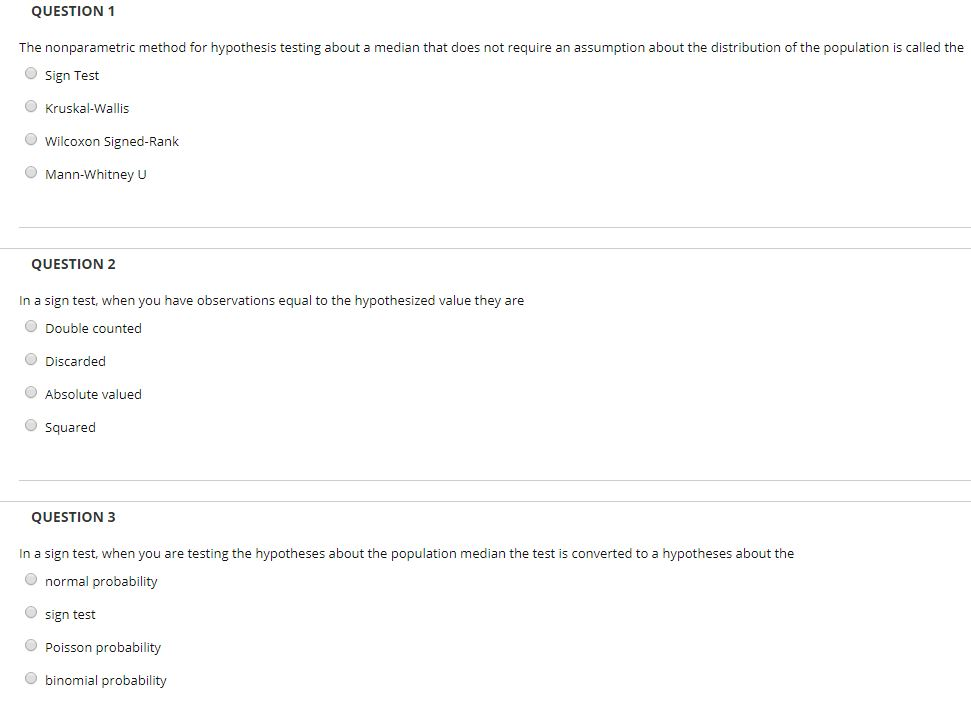Image resolution: width=971 pixels, height=720 pixels.
Task: Click the binomial probability label text
Action: 105,679
